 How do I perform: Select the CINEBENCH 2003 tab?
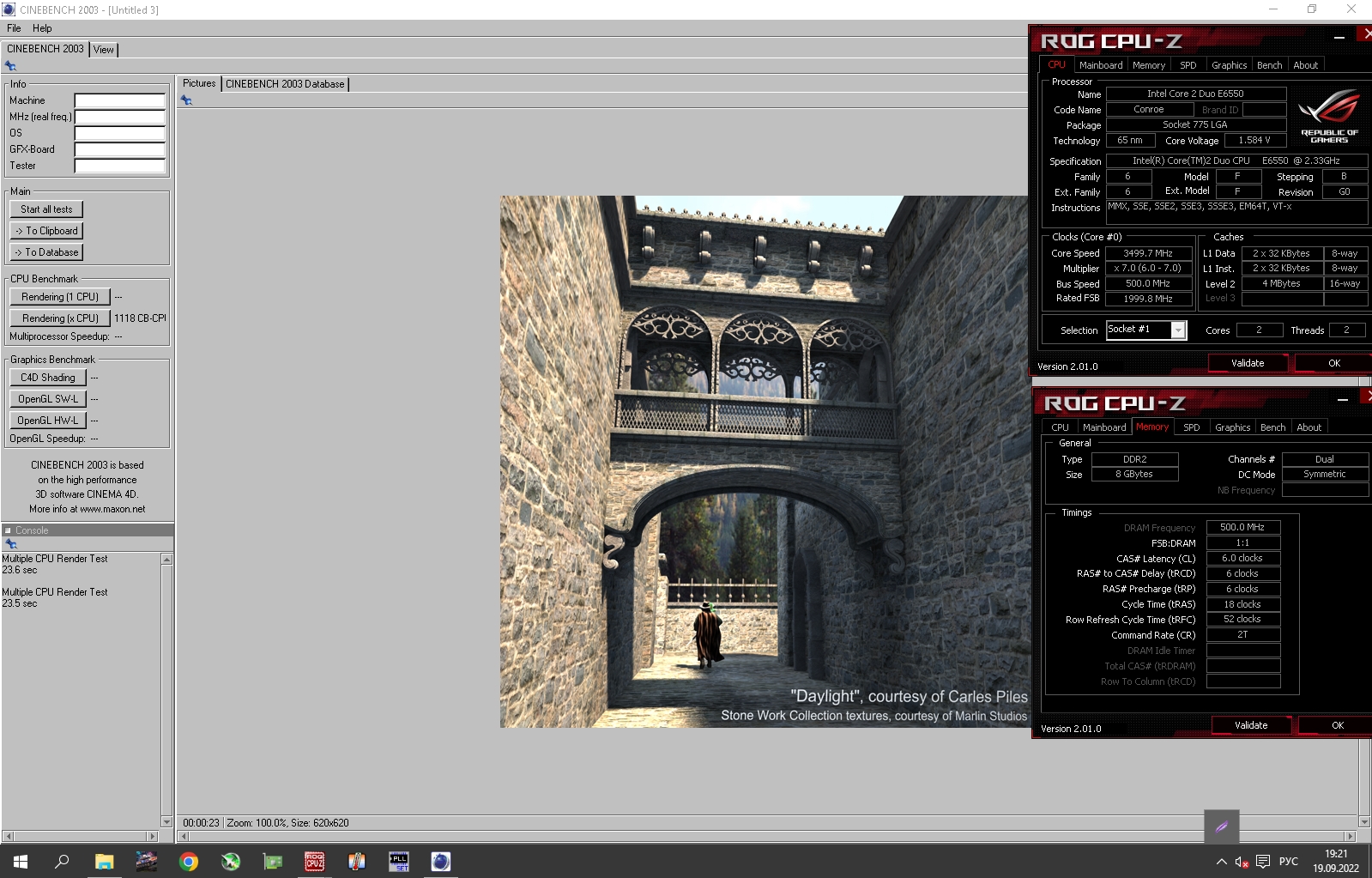click(x=45, y=49)
